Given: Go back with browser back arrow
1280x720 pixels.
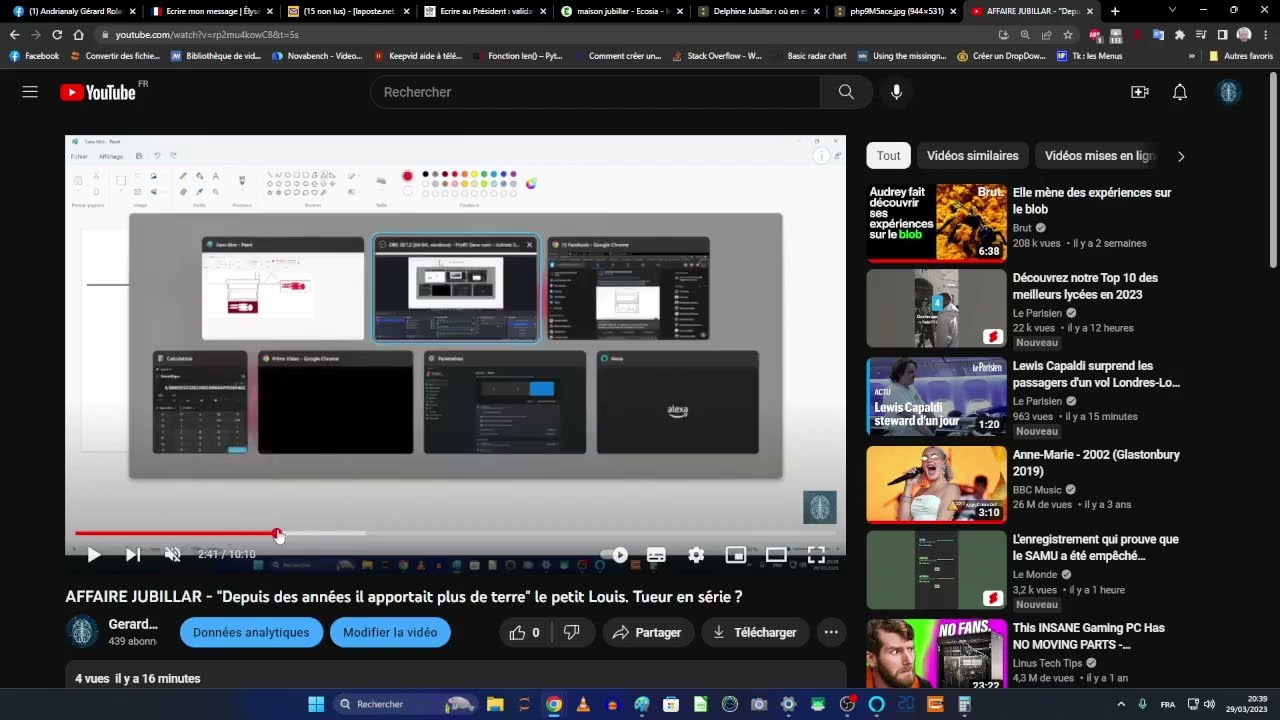Looking at the screenshot, I should [x=14, y=34].
